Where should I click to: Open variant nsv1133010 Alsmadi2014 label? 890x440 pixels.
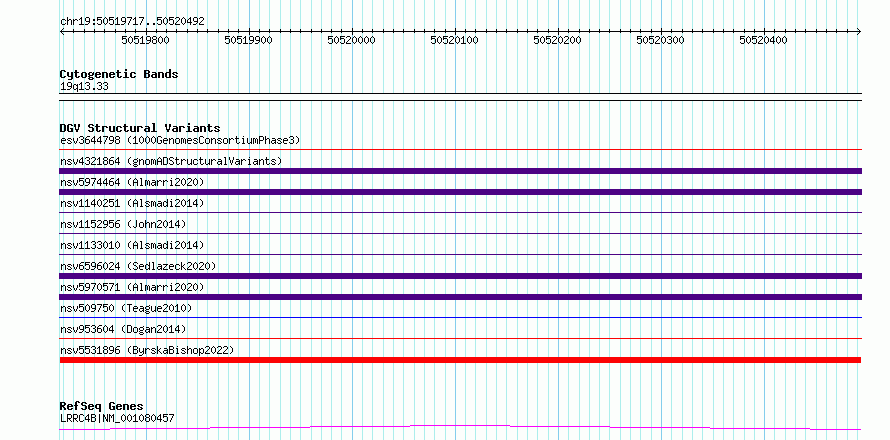132,245
